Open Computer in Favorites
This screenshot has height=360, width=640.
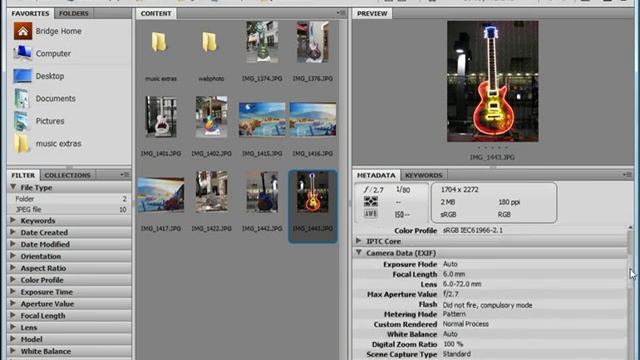(42, 53)
